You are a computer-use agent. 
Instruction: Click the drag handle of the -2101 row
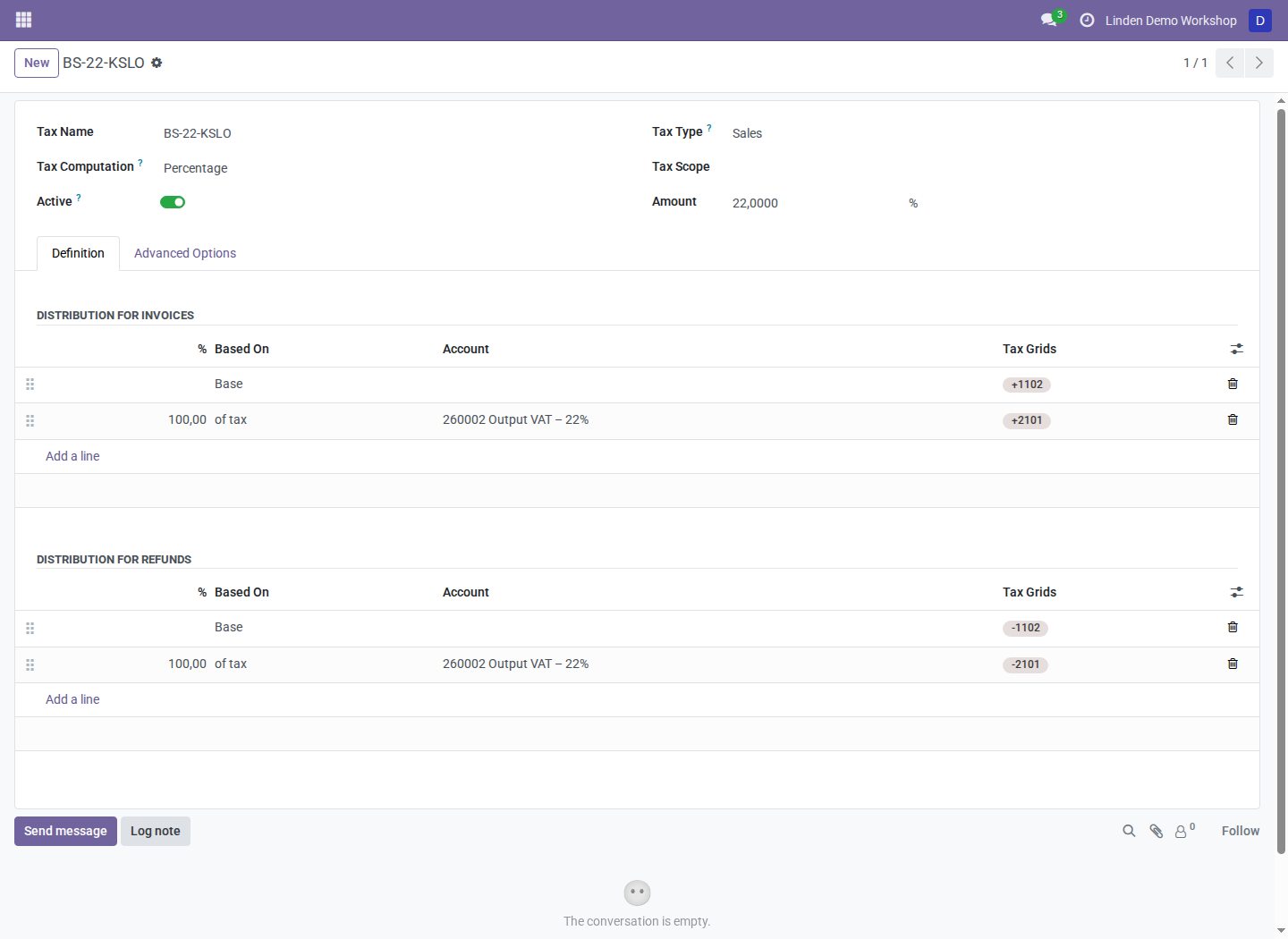(30, 664)
